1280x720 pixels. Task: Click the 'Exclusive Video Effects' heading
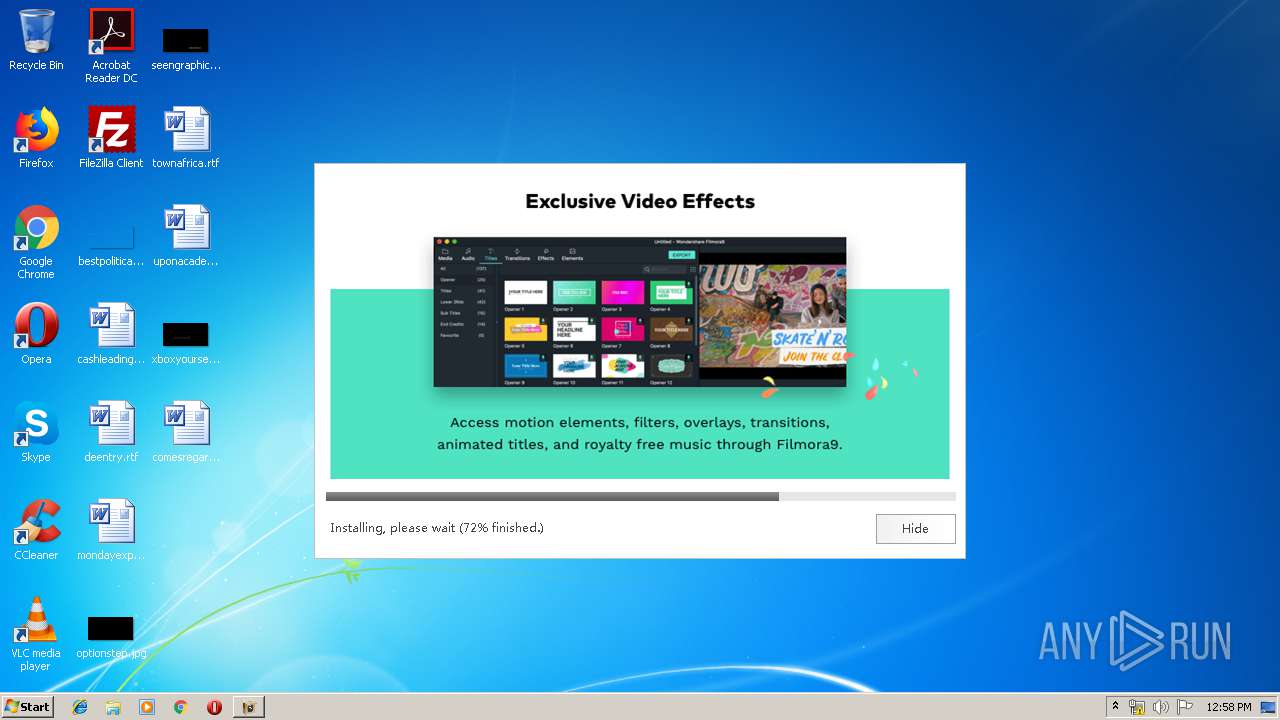pos(640,201)
